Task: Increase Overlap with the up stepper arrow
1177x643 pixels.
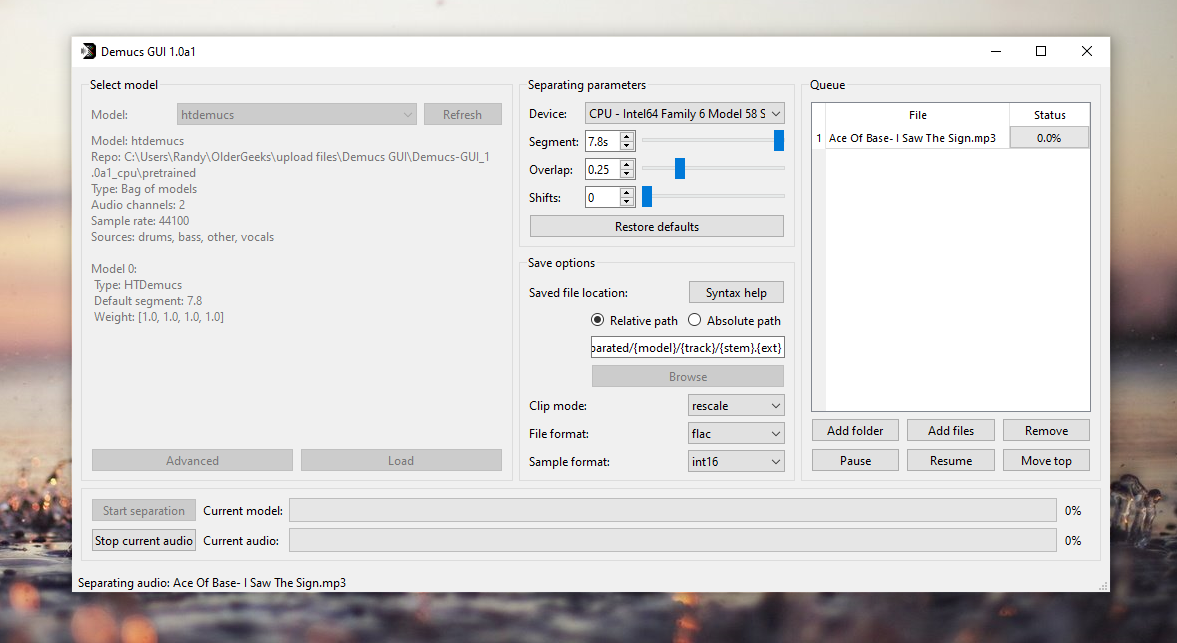Action: 628,164
